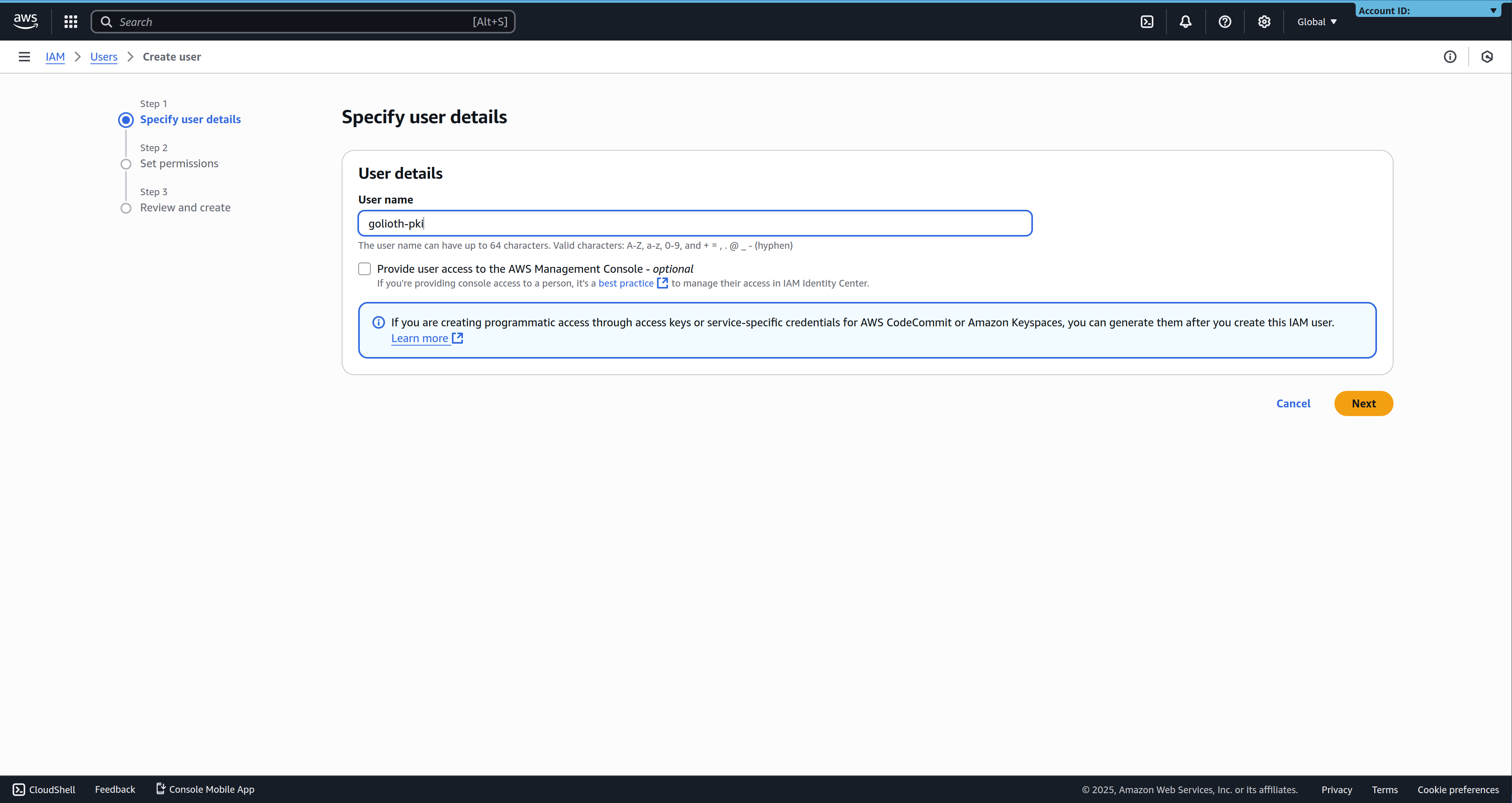The width and height of the screenshot is (1512, 803).
Task: Select the Step 2 Set permissions radio
Action: 126,164
